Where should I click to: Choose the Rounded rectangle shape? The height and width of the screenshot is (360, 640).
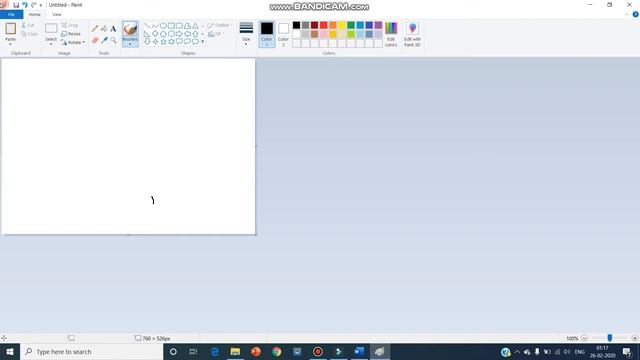(179, 26)
